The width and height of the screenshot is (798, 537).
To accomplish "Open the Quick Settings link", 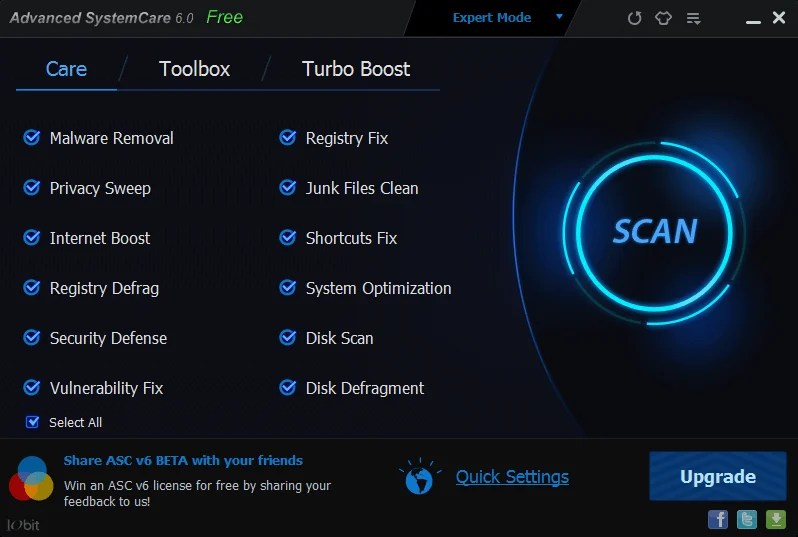I will pyautogui.click(x=512, y=477).
